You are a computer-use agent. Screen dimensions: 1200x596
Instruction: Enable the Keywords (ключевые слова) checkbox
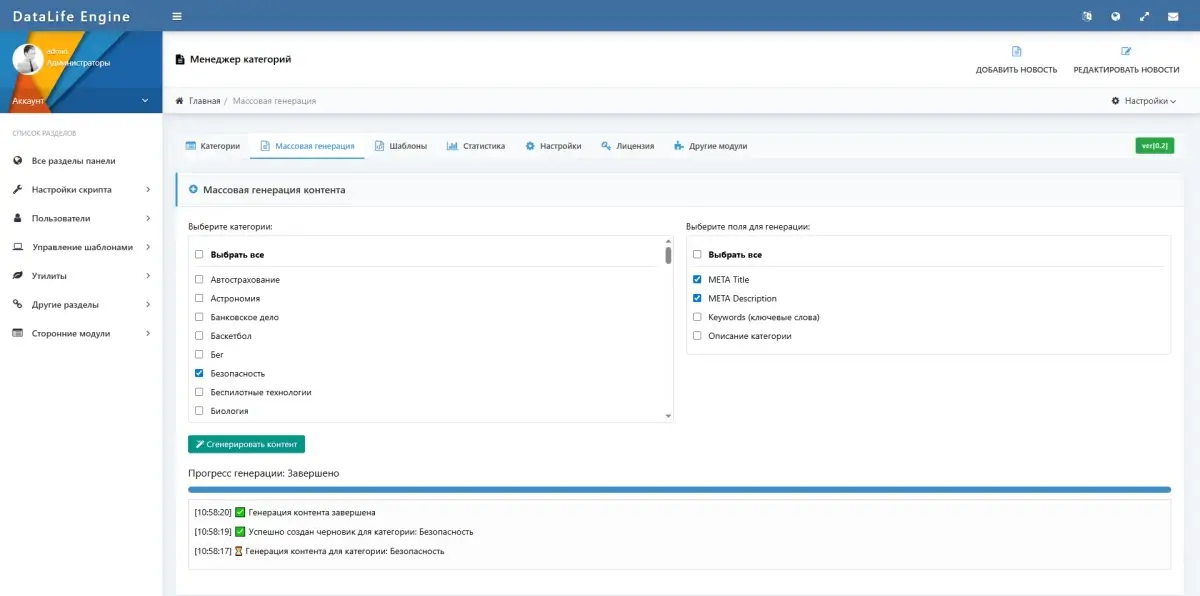point(697,317)
